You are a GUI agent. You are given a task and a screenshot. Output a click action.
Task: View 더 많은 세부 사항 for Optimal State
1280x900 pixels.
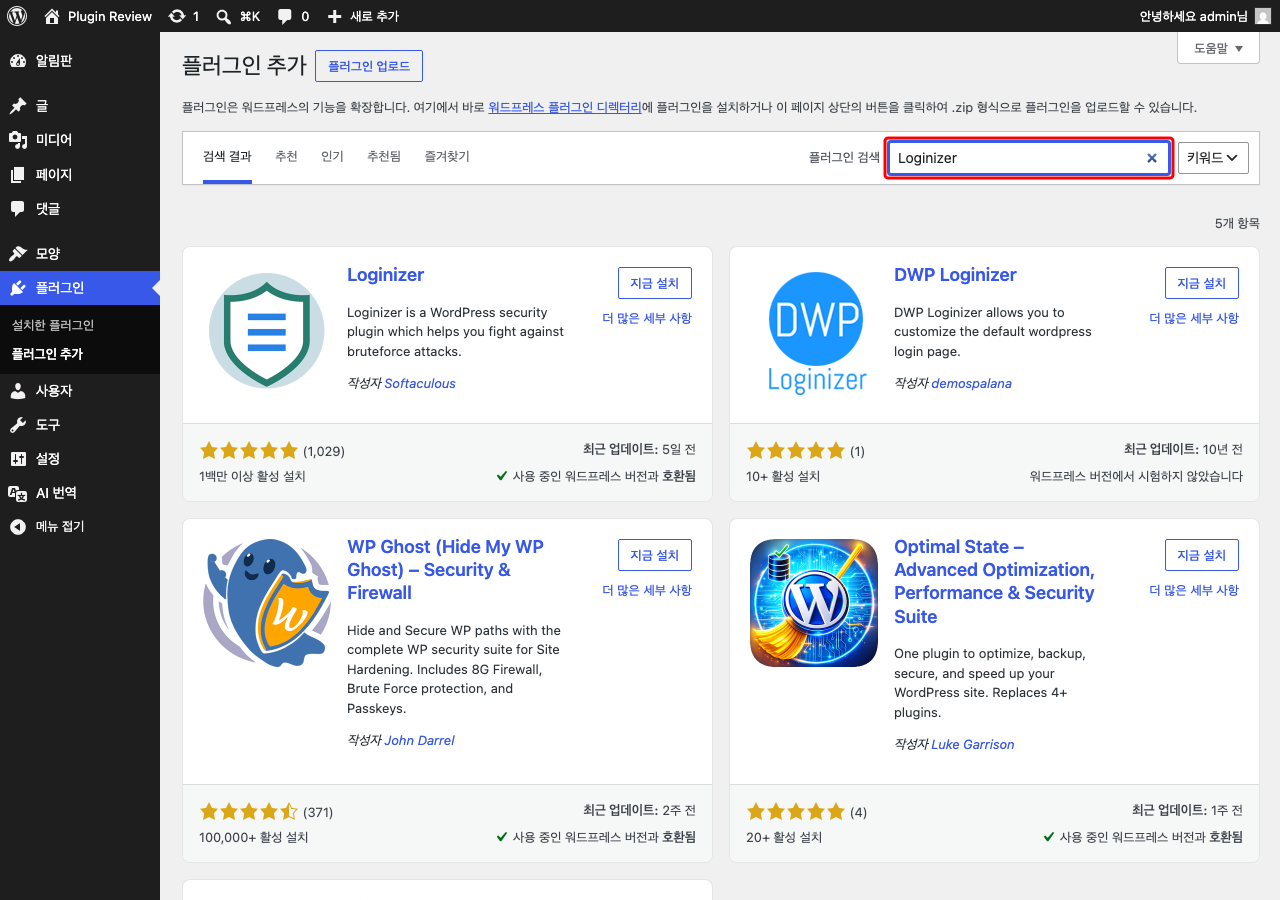coord(1194,591)
